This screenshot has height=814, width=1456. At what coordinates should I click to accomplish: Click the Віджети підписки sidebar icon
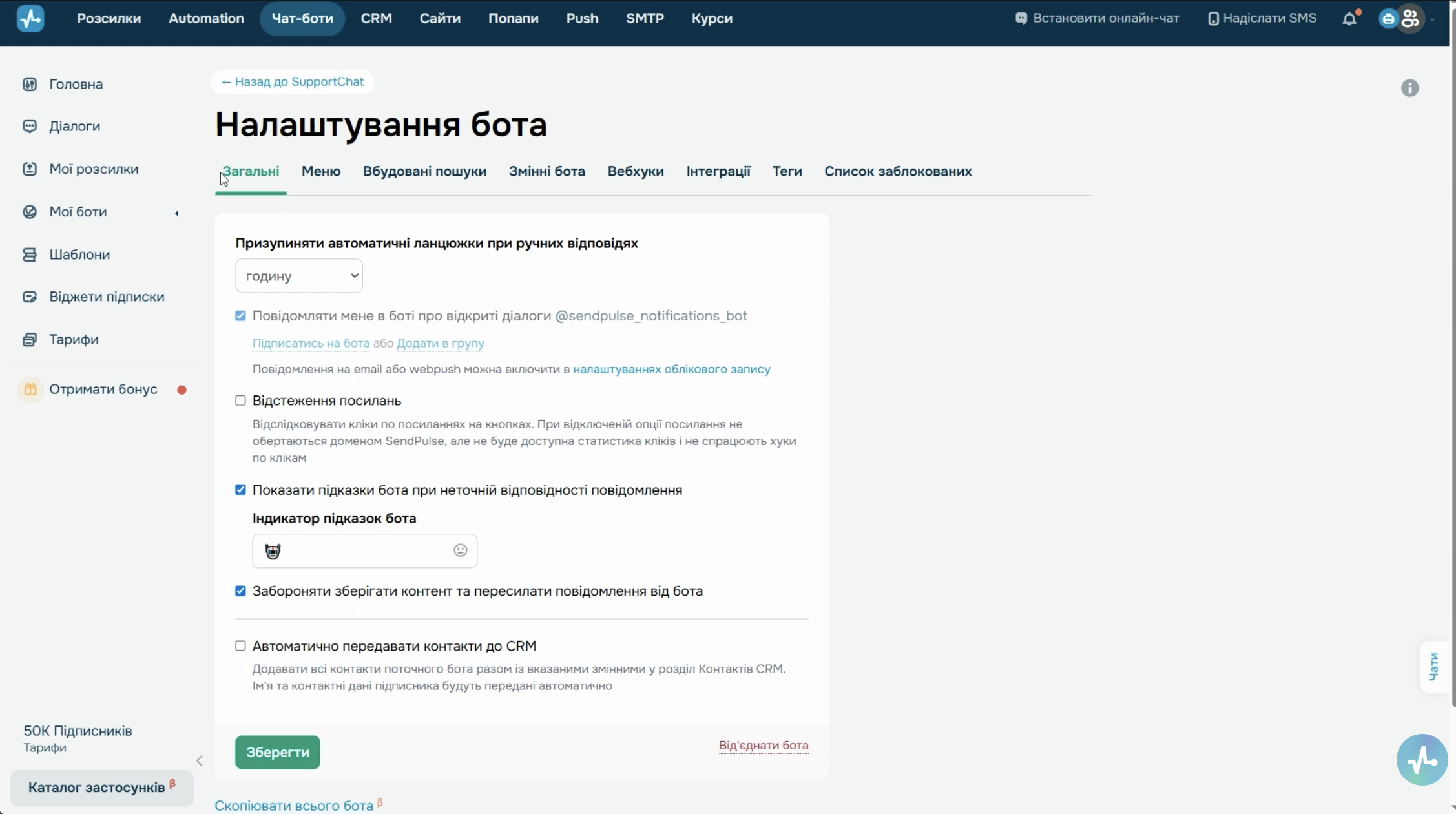point(30,297)
